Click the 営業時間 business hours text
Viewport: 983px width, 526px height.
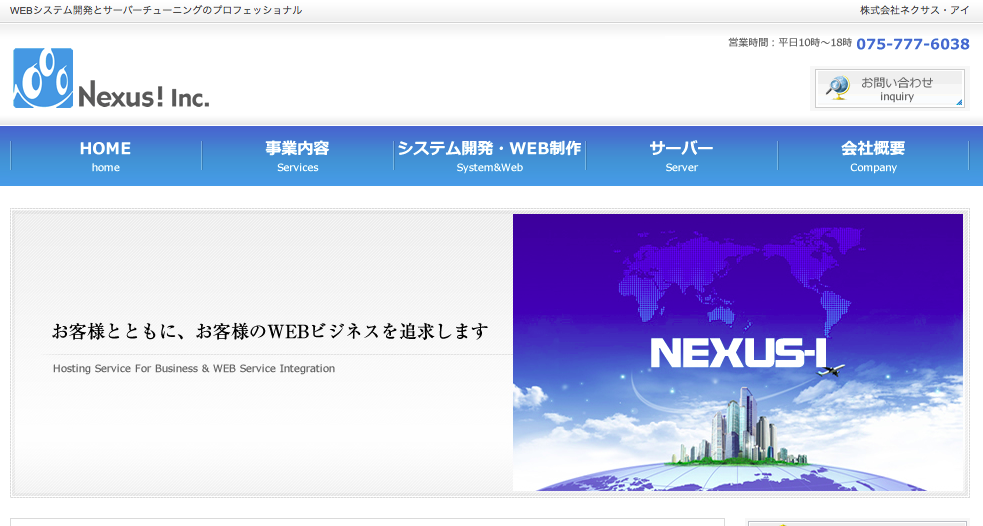(x=790, y=43)
